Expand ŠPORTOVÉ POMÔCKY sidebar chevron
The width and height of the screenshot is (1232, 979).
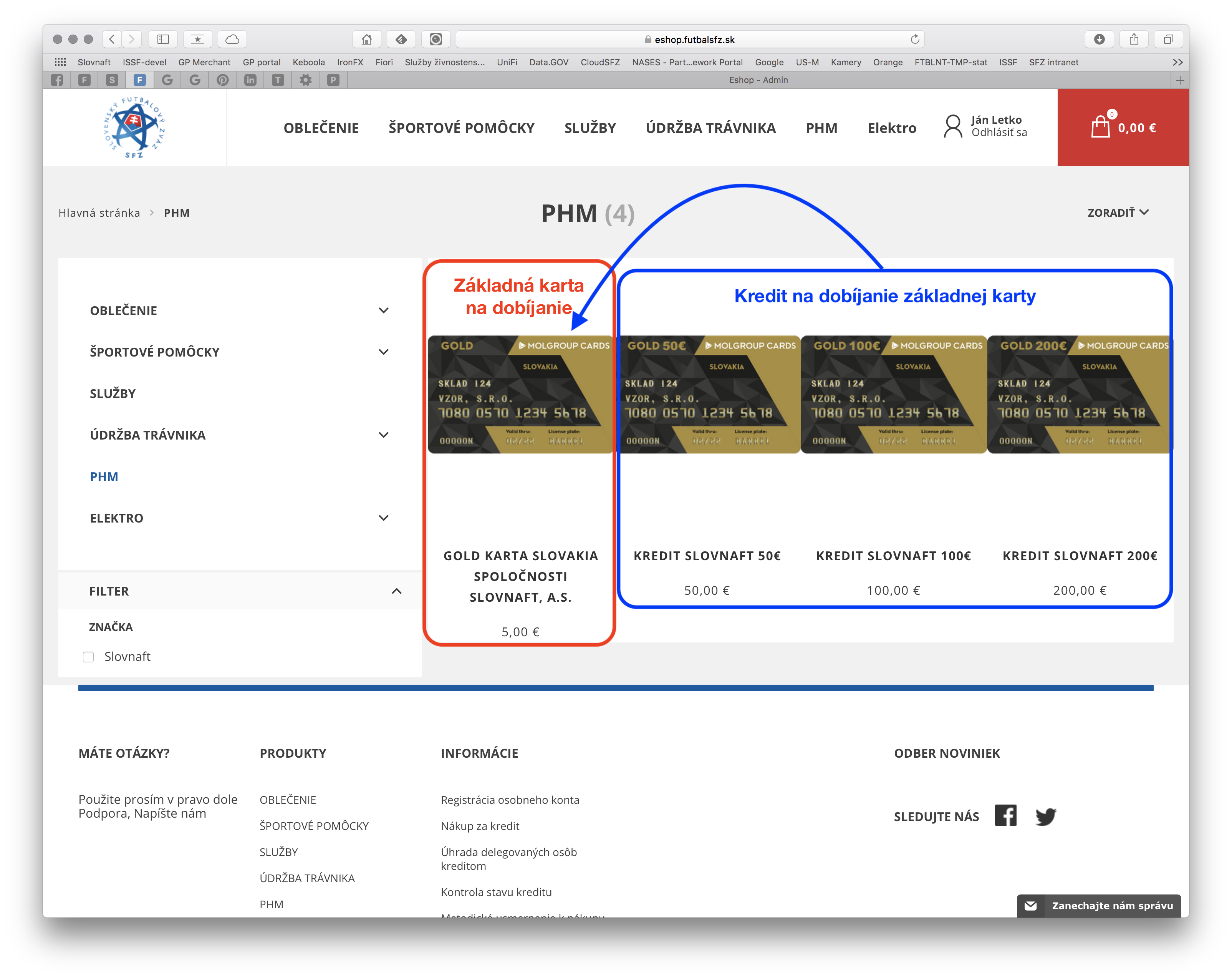383,352
